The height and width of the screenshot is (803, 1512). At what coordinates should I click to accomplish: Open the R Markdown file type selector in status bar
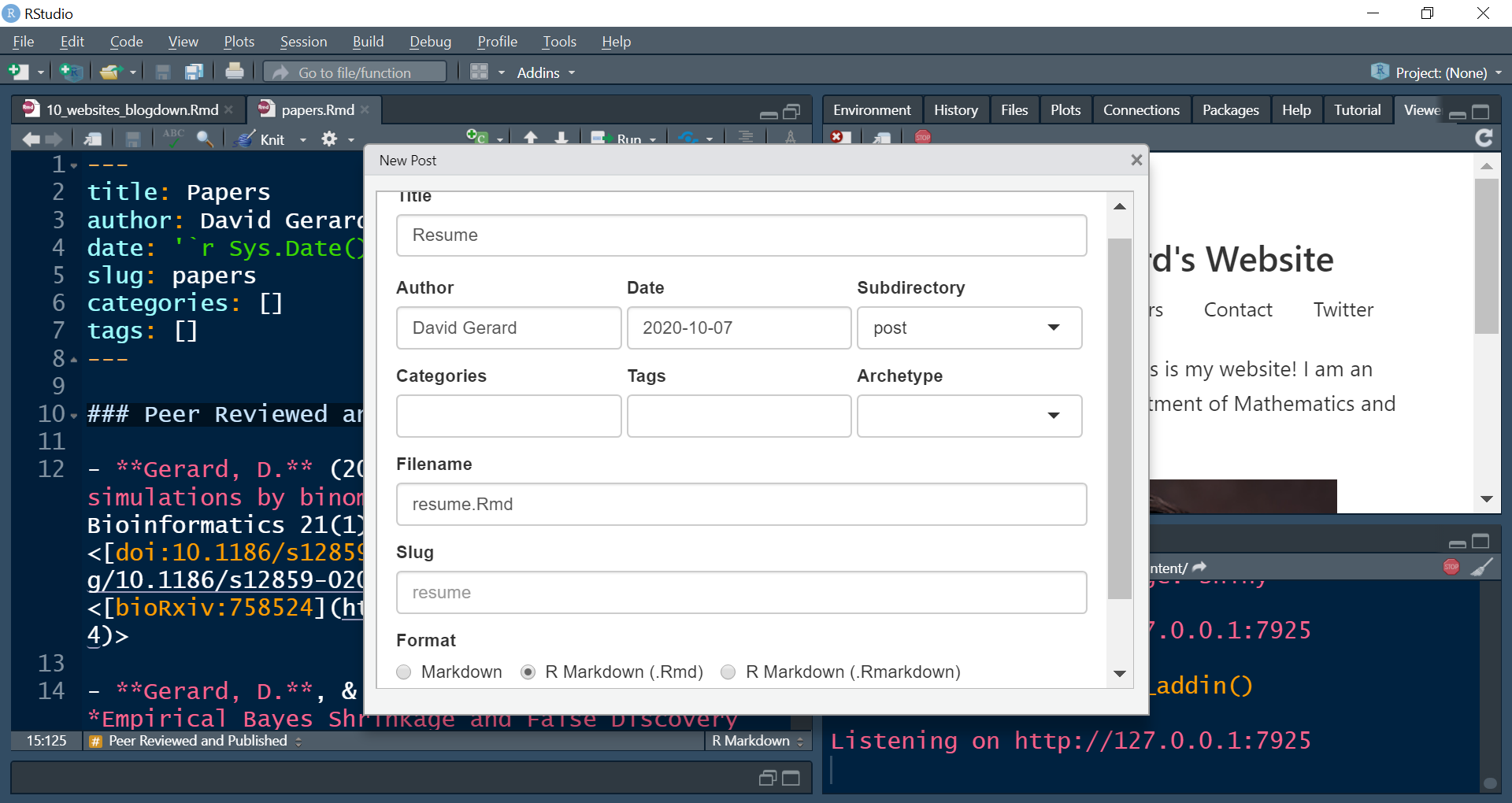(x=758, y=741)
